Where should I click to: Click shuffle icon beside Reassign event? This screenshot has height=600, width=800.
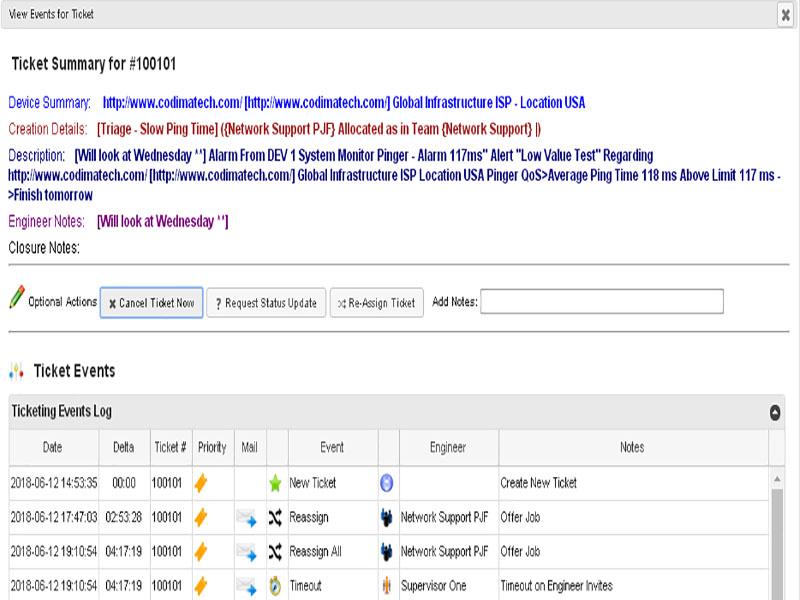pos(275,518)
